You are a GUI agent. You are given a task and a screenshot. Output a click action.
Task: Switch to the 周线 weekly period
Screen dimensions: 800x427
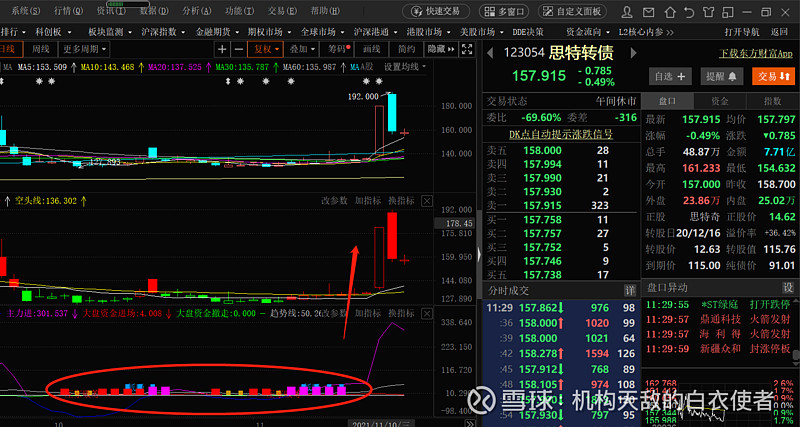40,49
